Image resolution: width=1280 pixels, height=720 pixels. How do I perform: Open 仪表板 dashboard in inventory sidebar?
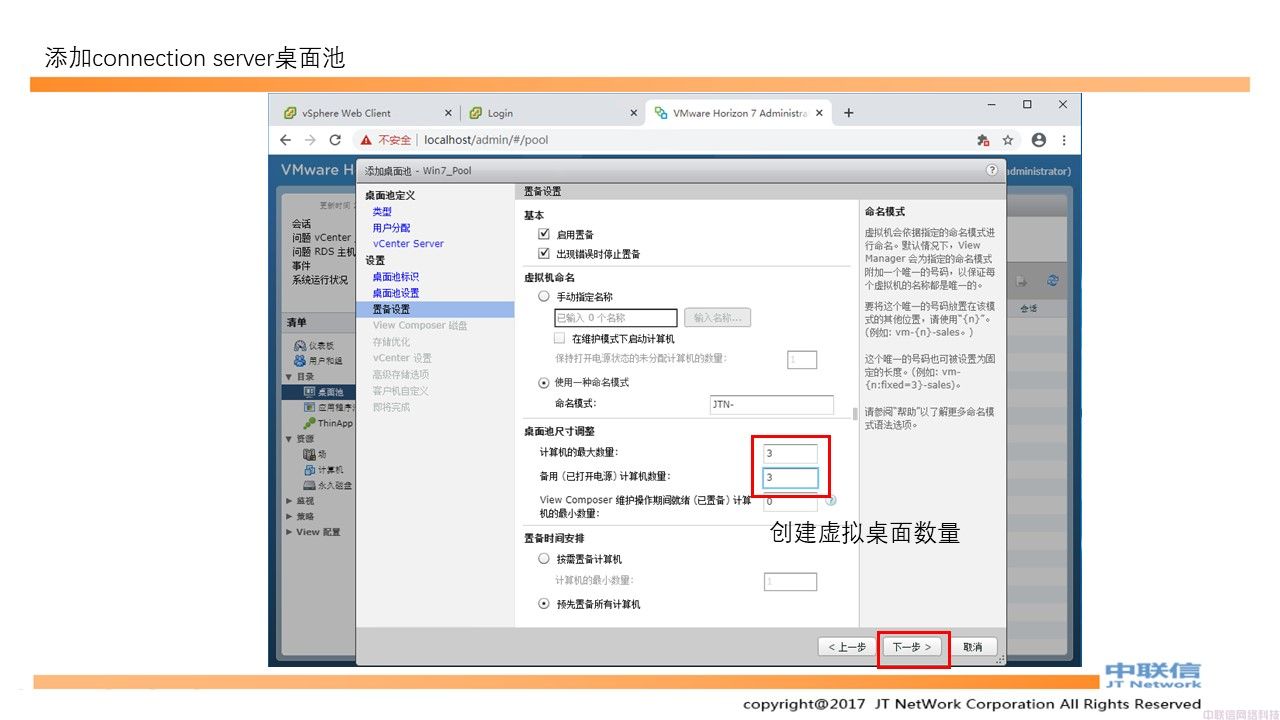(317, 345)
